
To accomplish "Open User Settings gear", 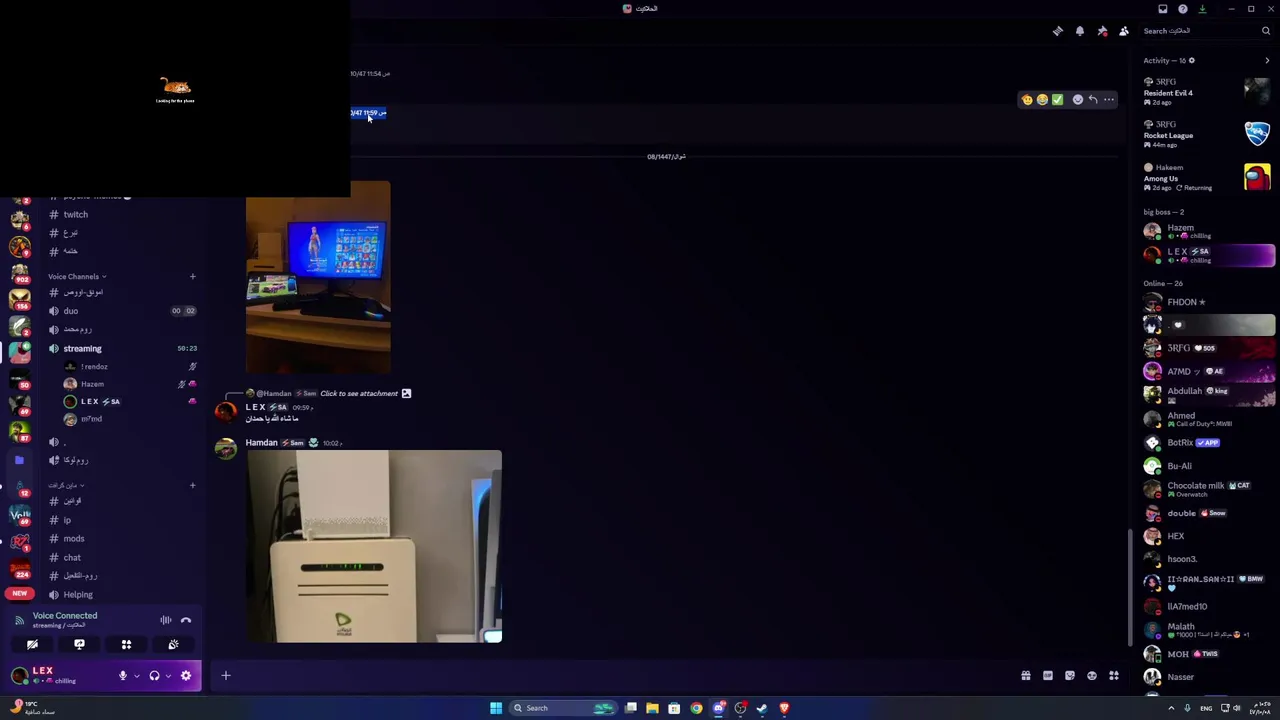I will 186,677.
